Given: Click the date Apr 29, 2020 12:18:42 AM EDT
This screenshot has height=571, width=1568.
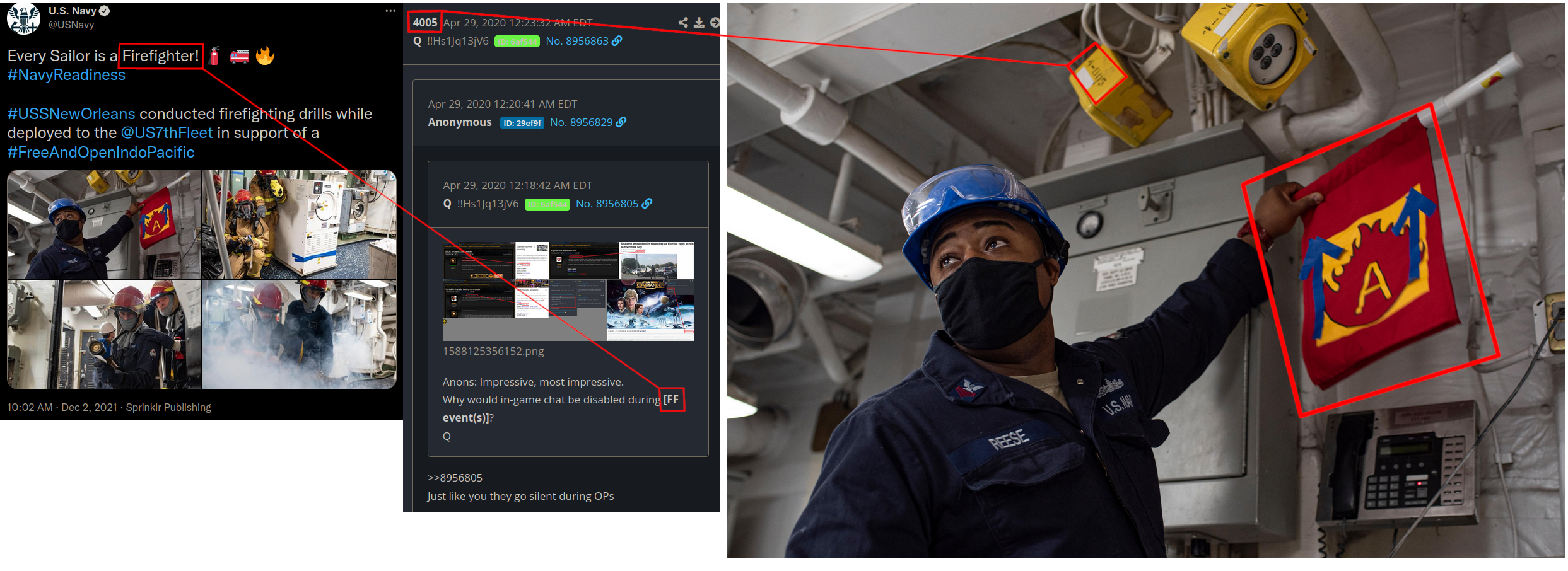Looking at the screenshot, I should [x=518, y=185].
